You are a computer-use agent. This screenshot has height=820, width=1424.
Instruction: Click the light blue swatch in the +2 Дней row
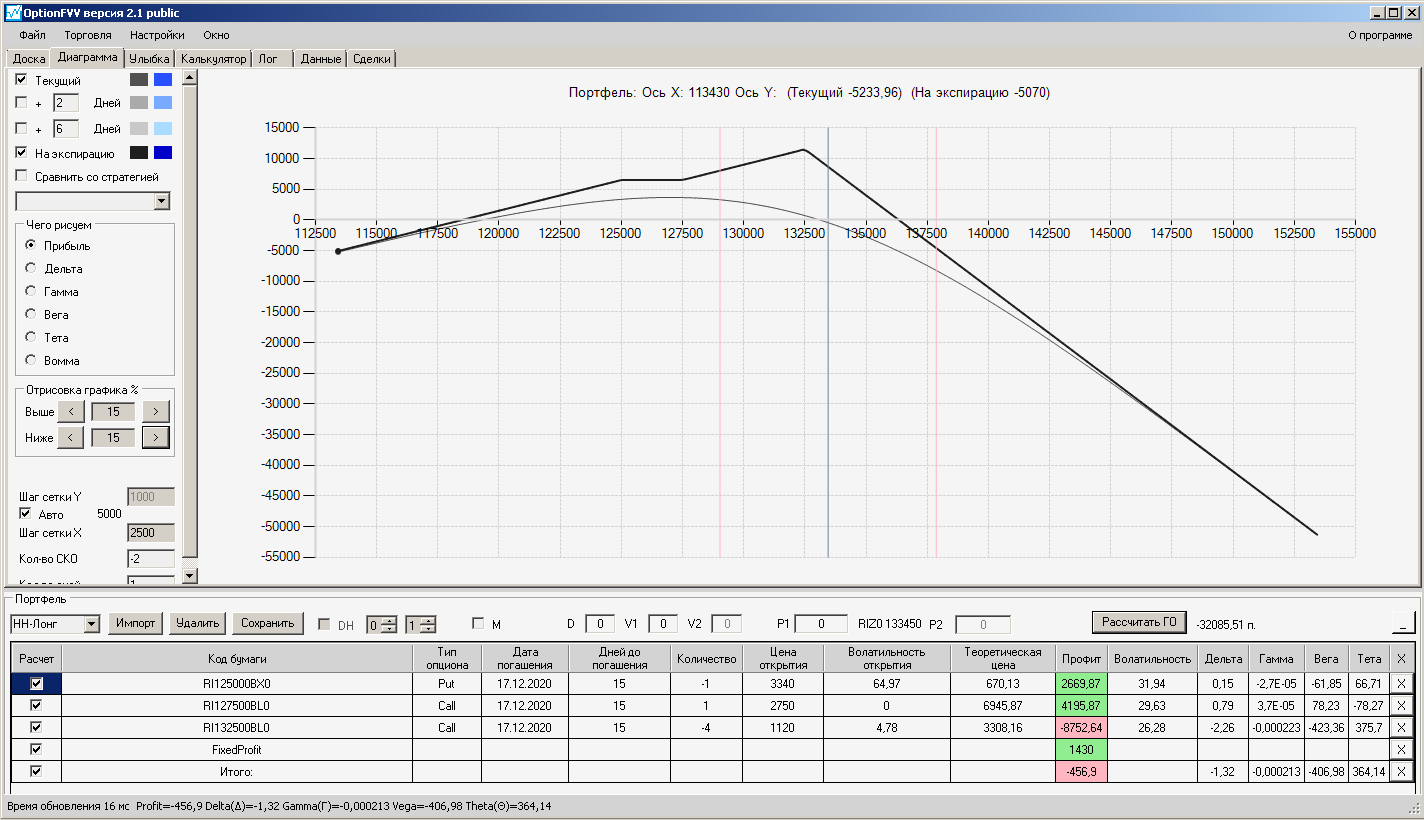tap(163, 103)
